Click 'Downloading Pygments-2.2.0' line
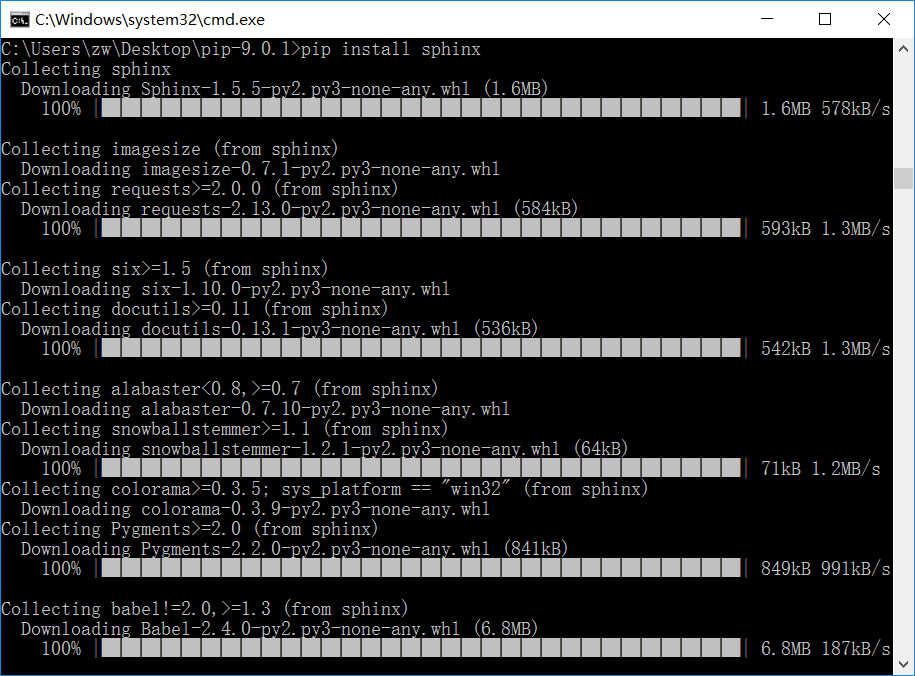Viewport: 915px width, 676px height. pyautogui.click(x=295, y=548)
